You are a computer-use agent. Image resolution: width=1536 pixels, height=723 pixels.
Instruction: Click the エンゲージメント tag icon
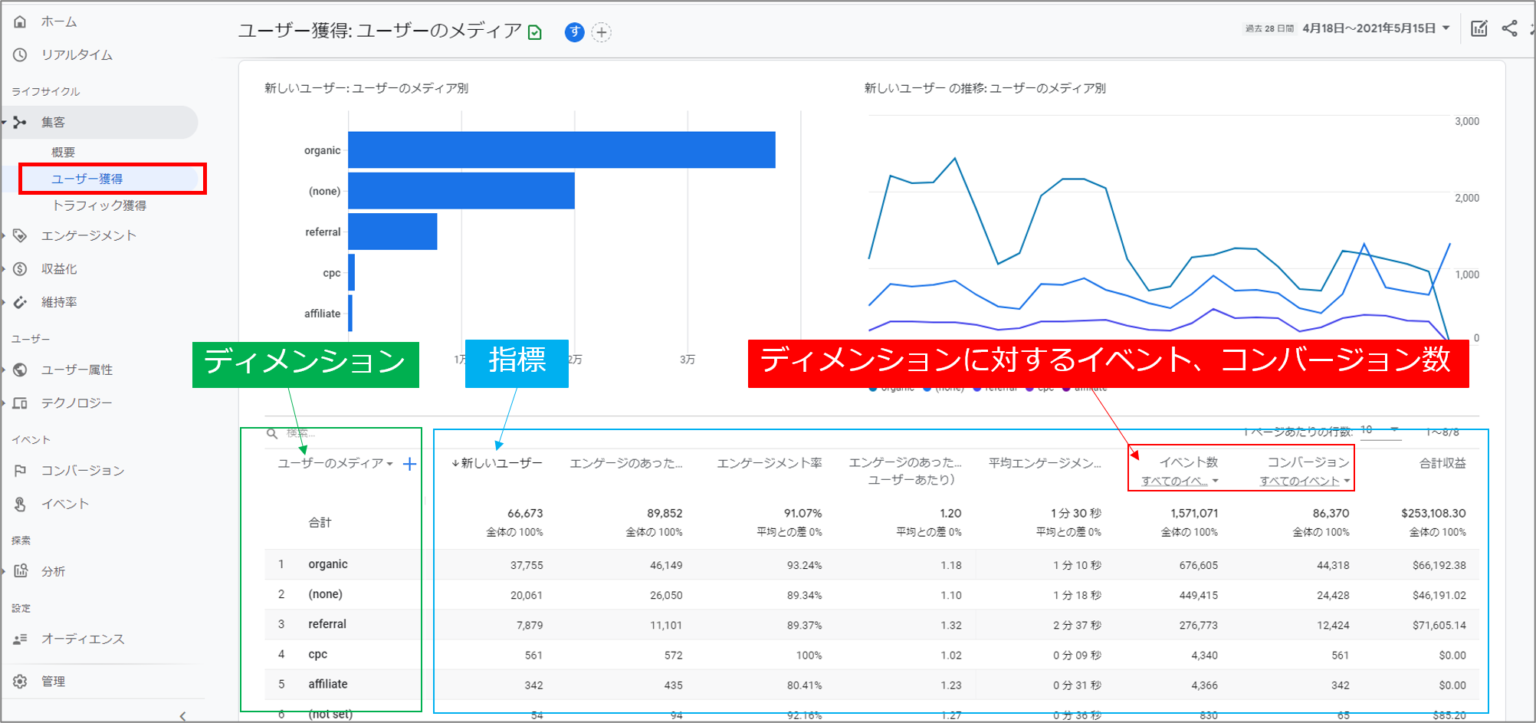(20, 236)
